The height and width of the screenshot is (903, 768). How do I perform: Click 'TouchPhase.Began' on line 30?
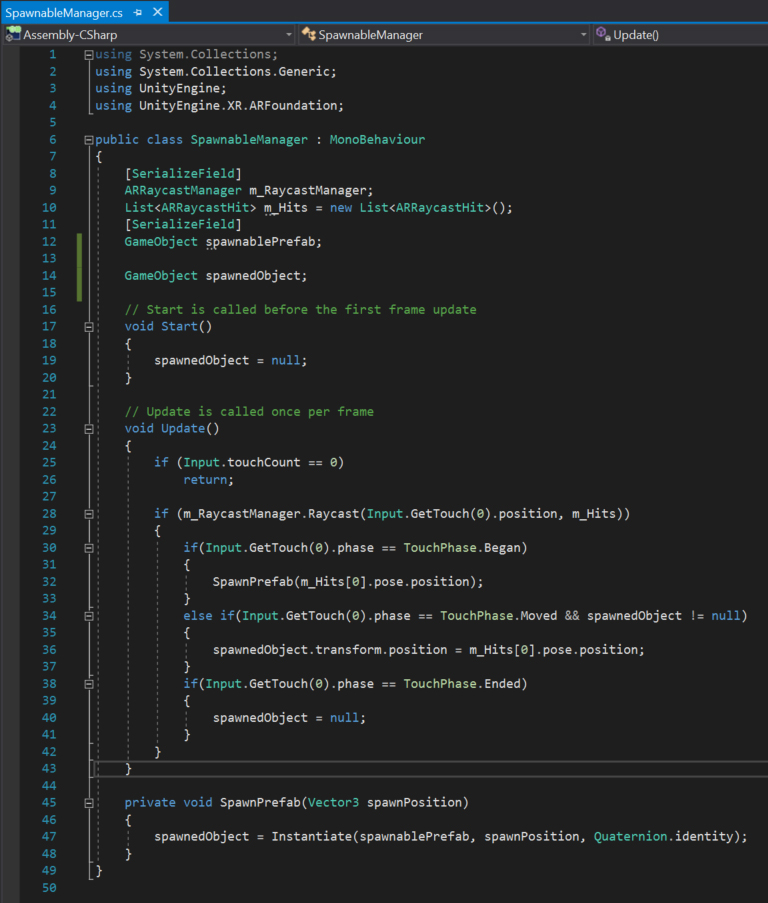point(462,548)
